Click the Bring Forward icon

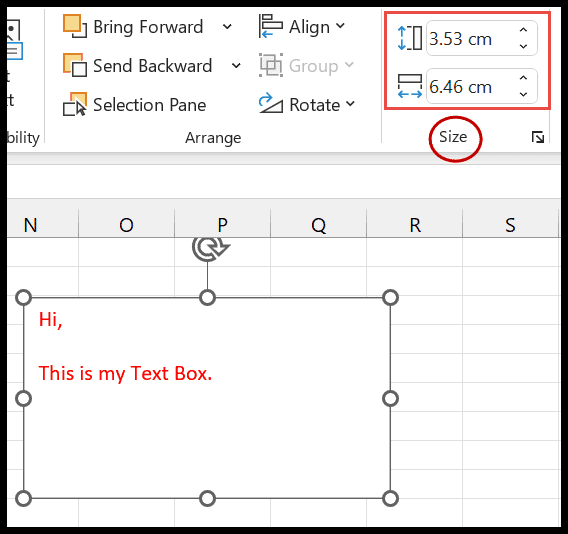(x=75, y=26)
